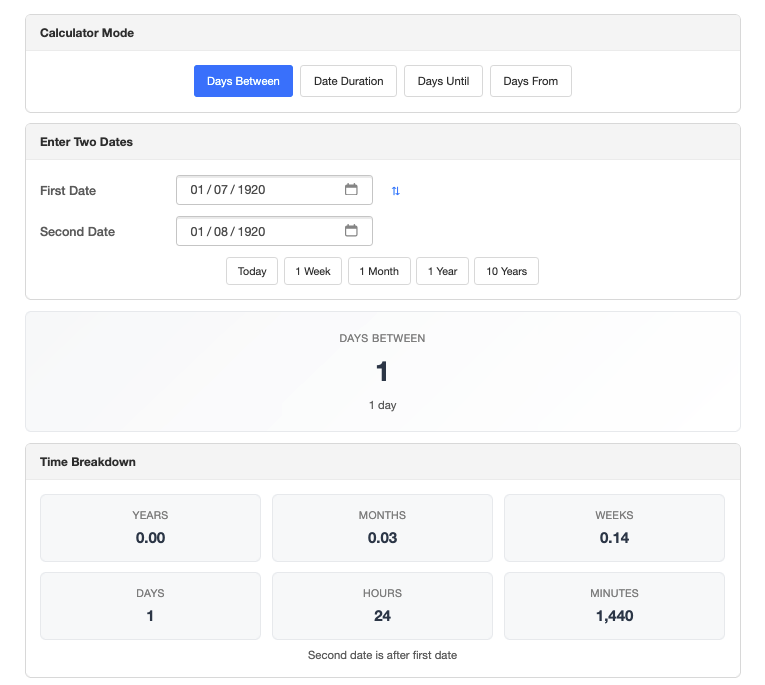Viewport: 765px width, 685px height.
Task: Swap the two dates using arrows icon
Action: (x=395, y=191)
